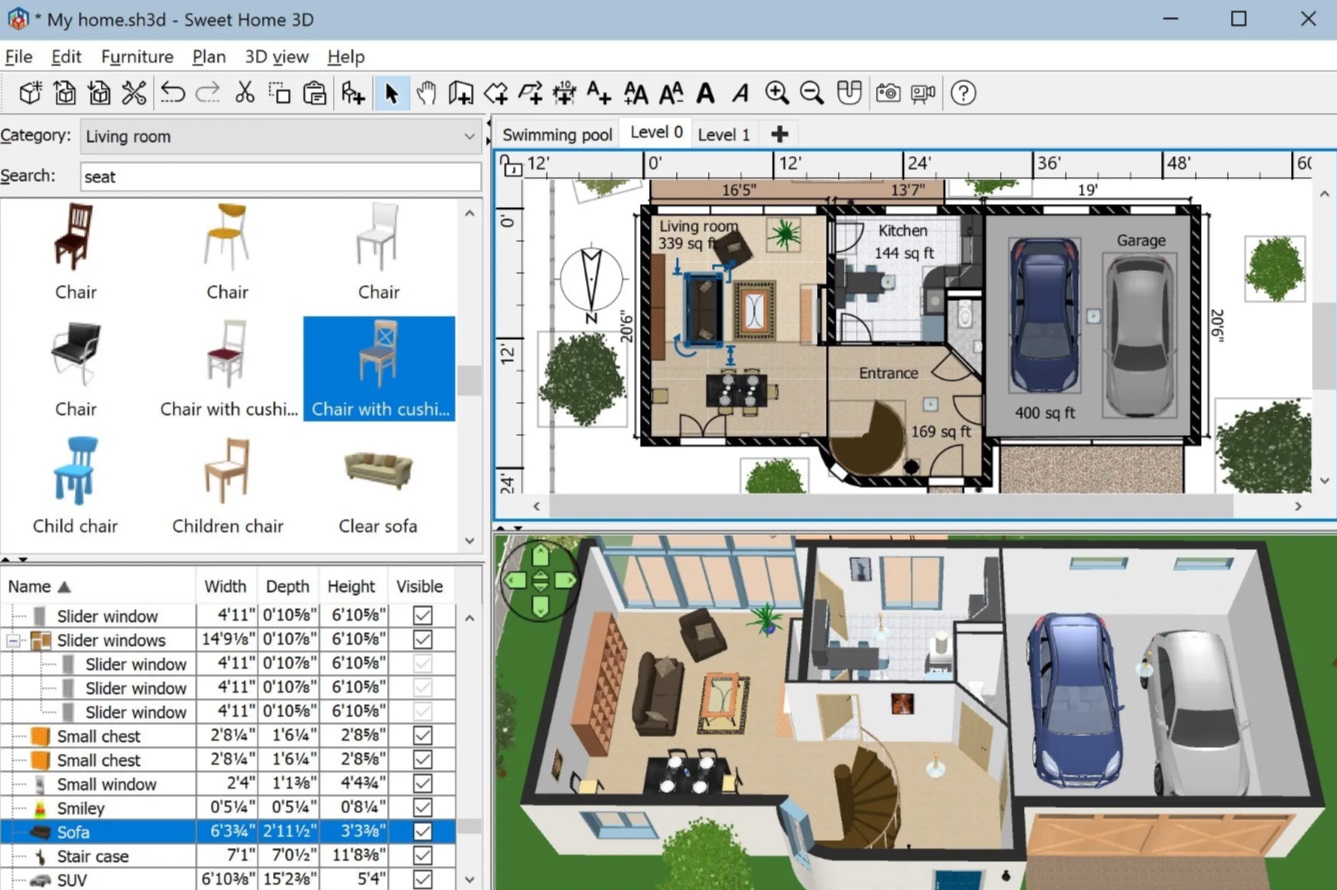
Task: Choose the Create rooms tool
Action: click(496, 93)
